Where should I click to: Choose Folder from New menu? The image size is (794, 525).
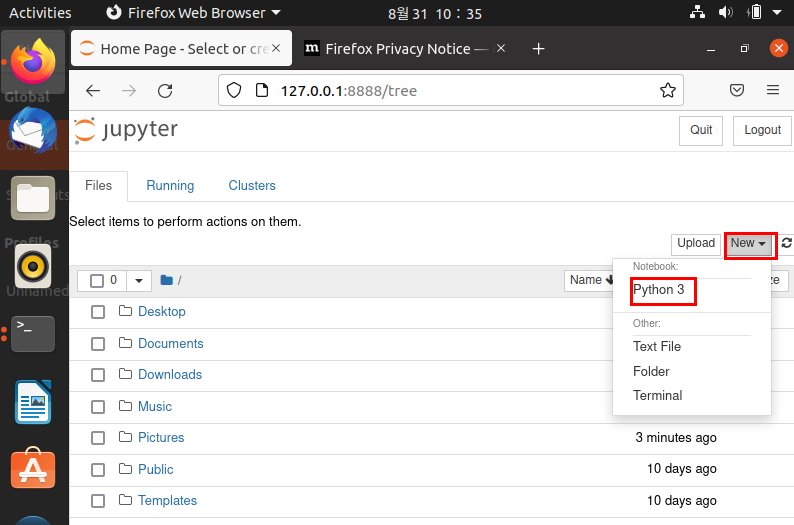pos(651,371)
